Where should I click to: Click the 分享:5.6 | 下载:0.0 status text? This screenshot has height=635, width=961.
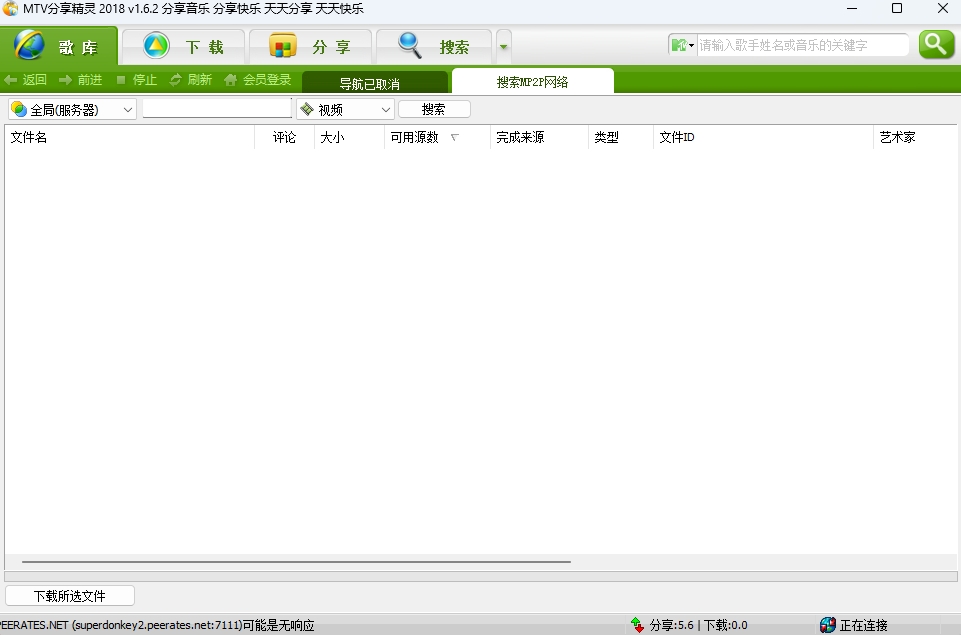pos(698,625)
